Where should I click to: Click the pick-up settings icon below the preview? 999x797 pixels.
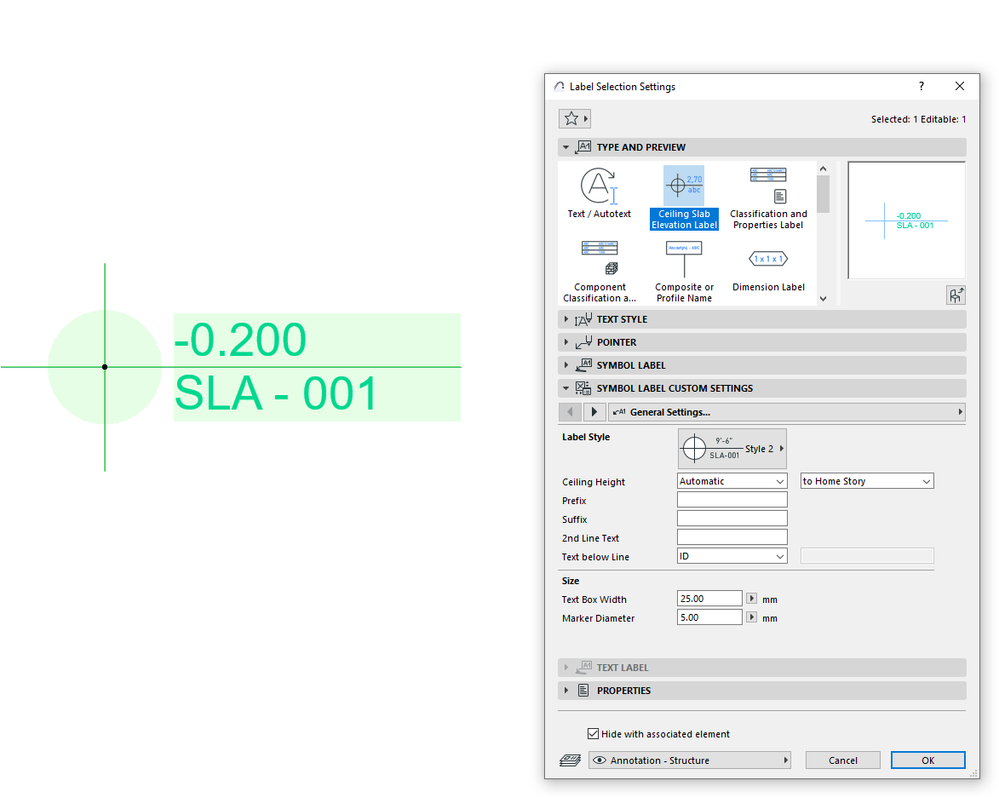(956, 295)
